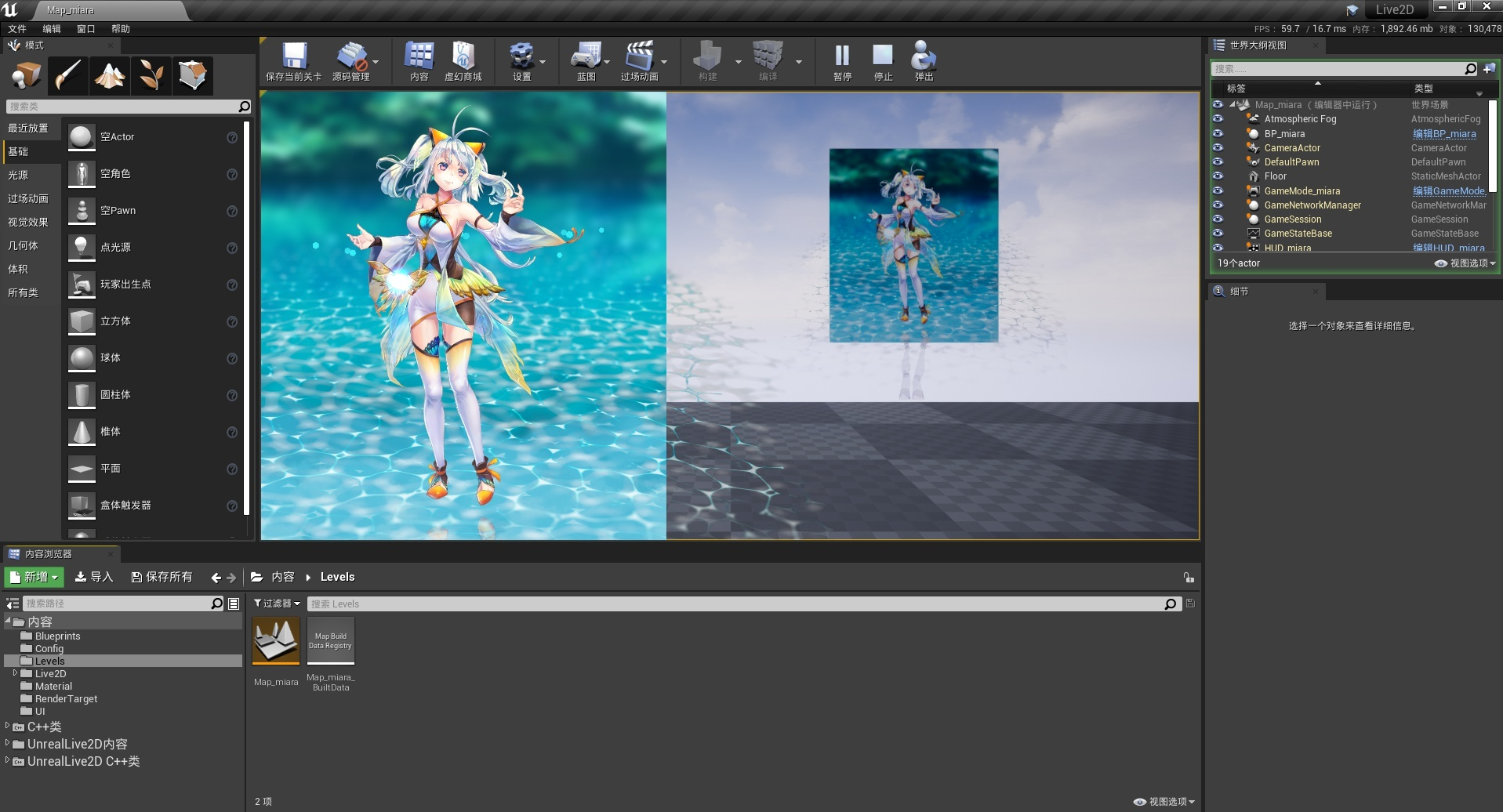This screenshot has height=812, width=1503.
Task: Select the Landscape mode mountain icon
Action: pos(110,75)
